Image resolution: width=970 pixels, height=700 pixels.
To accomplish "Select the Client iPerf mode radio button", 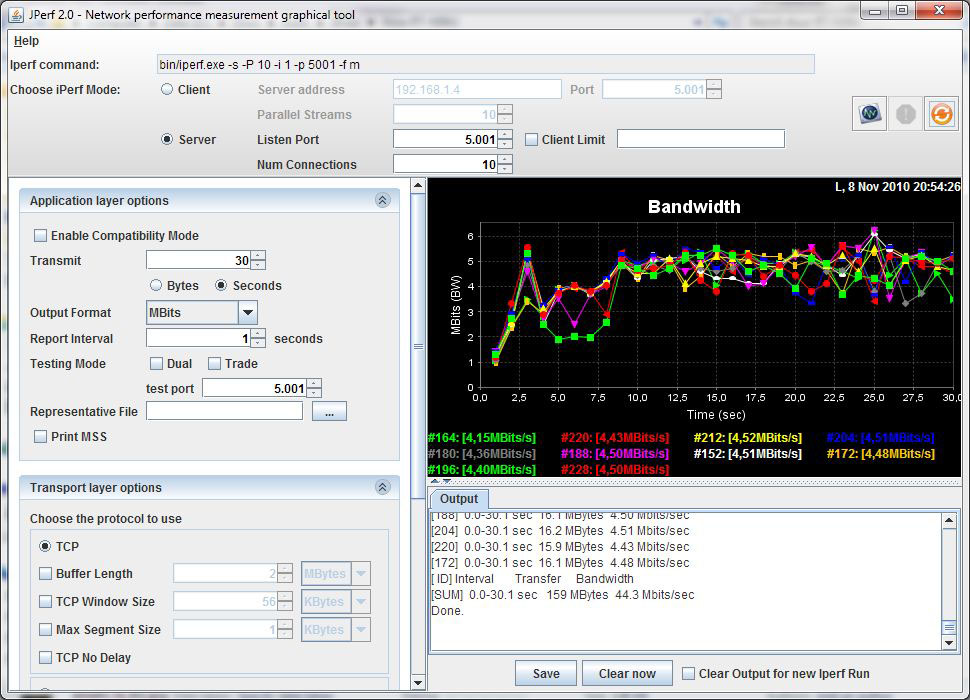I will 167,90.
